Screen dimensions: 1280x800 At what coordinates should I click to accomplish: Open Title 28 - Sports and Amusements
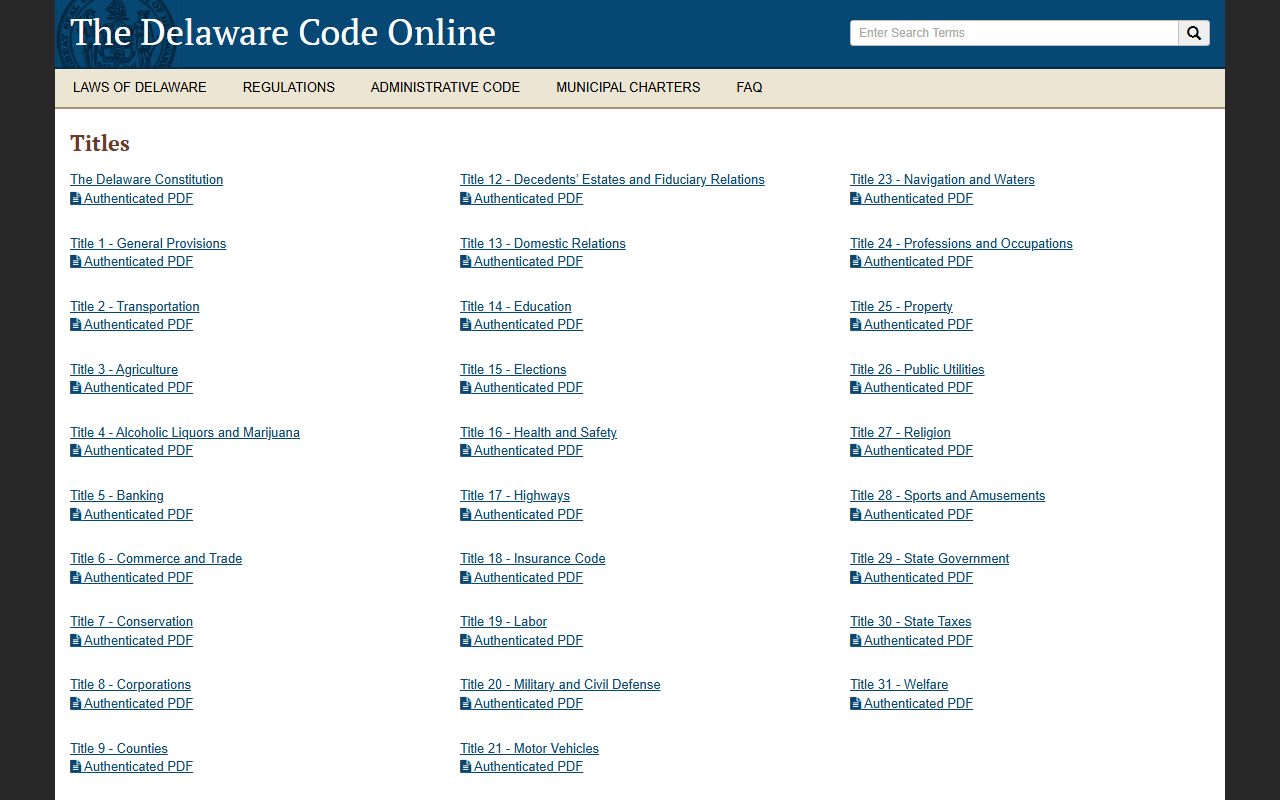(947, 495)
